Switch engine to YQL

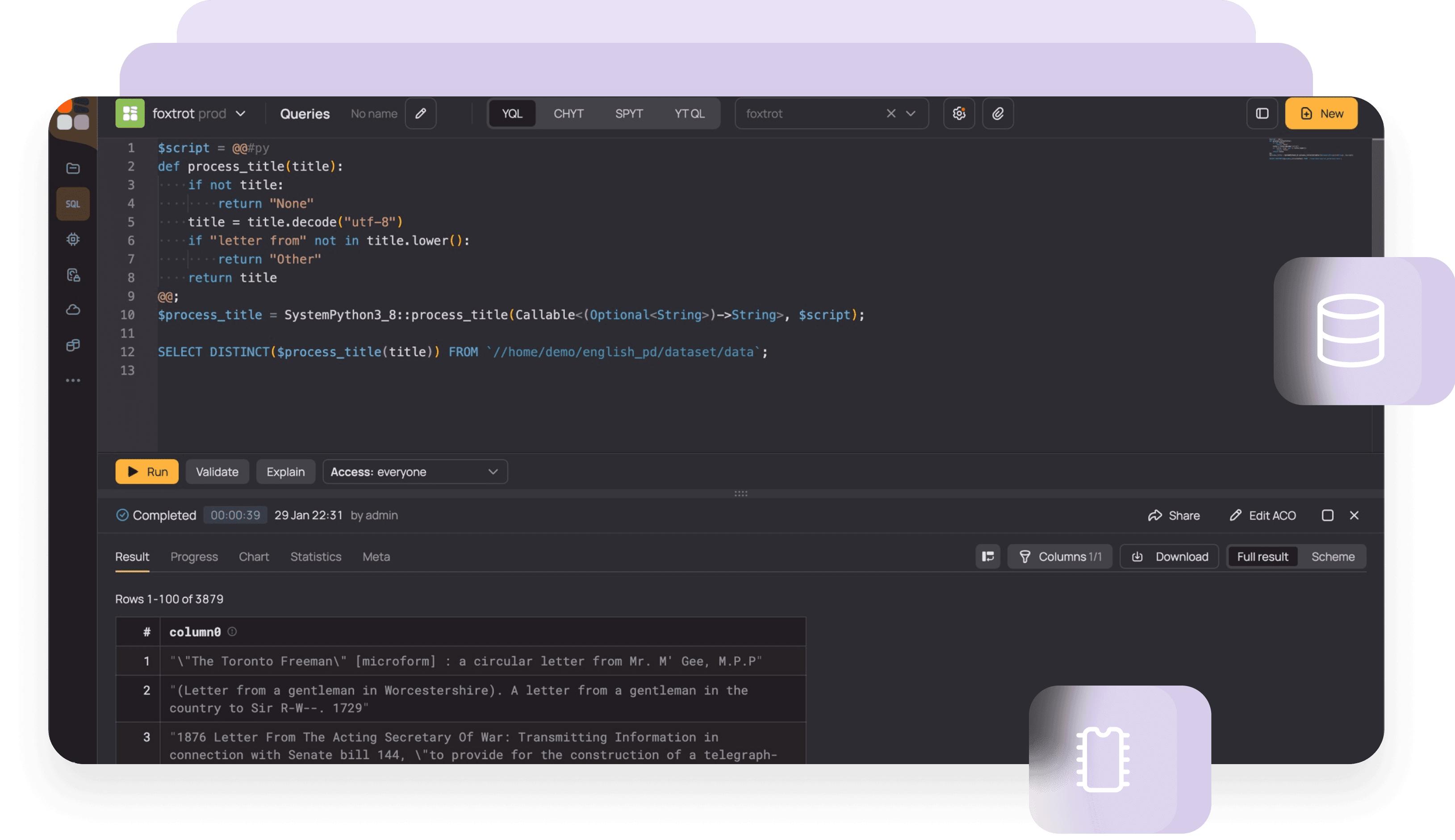(x=512, y=113)
